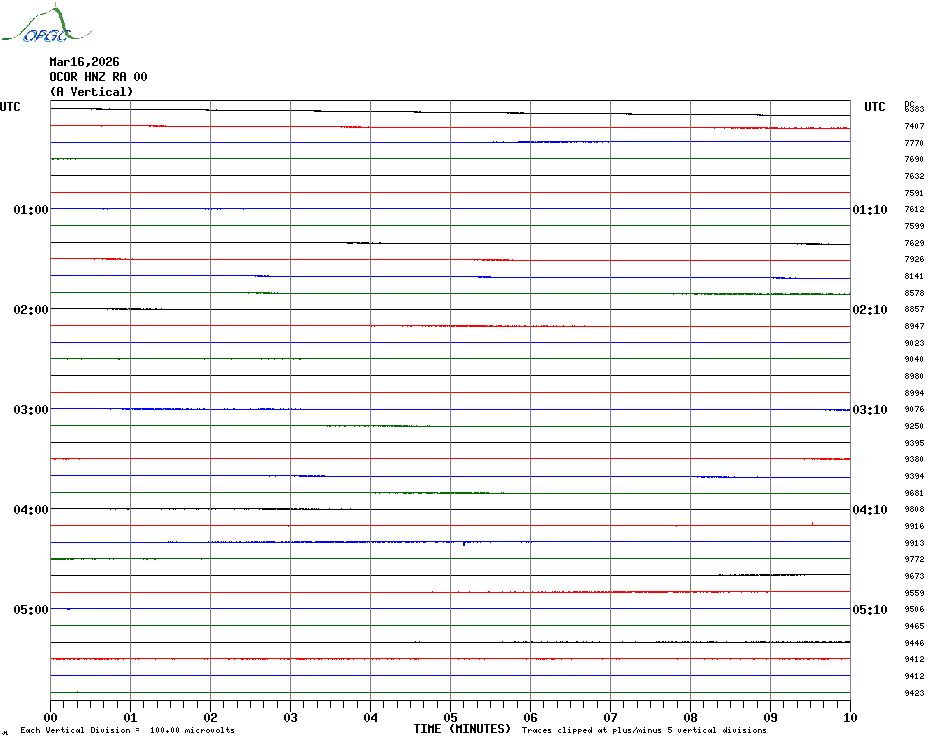Select the 04:10 label on right side
Image resolution: width=930 pixels, height=744 pixels.
tap(869, 510)
